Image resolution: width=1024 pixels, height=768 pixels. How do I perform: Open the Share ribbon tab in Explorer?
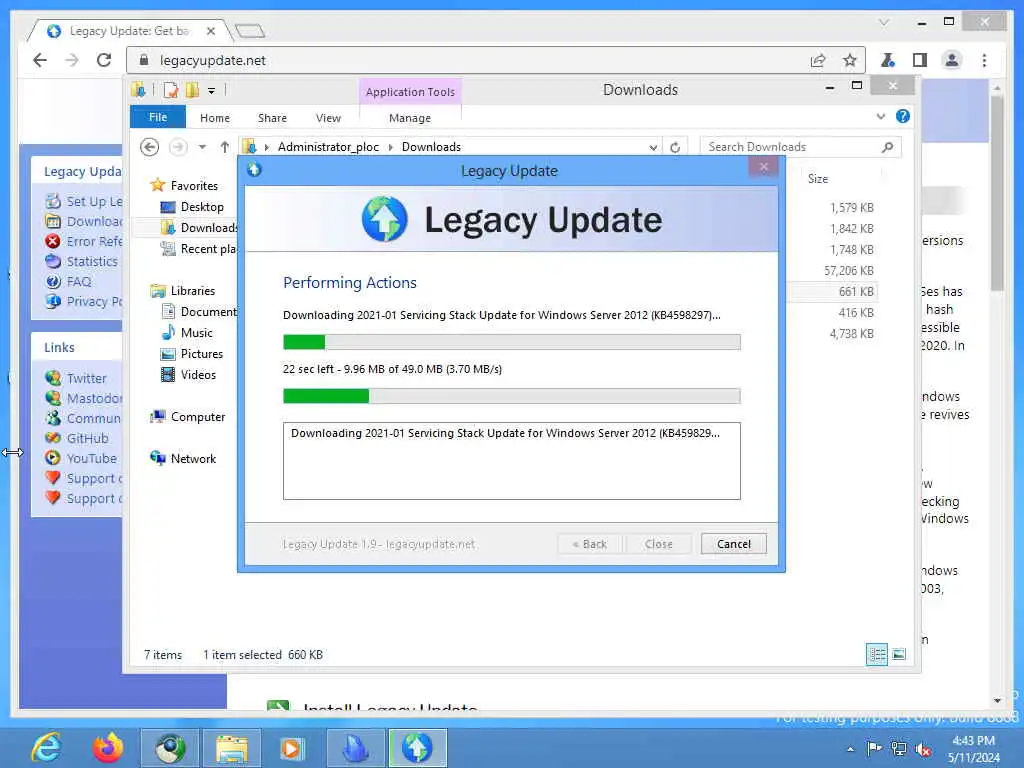(272, 118)
